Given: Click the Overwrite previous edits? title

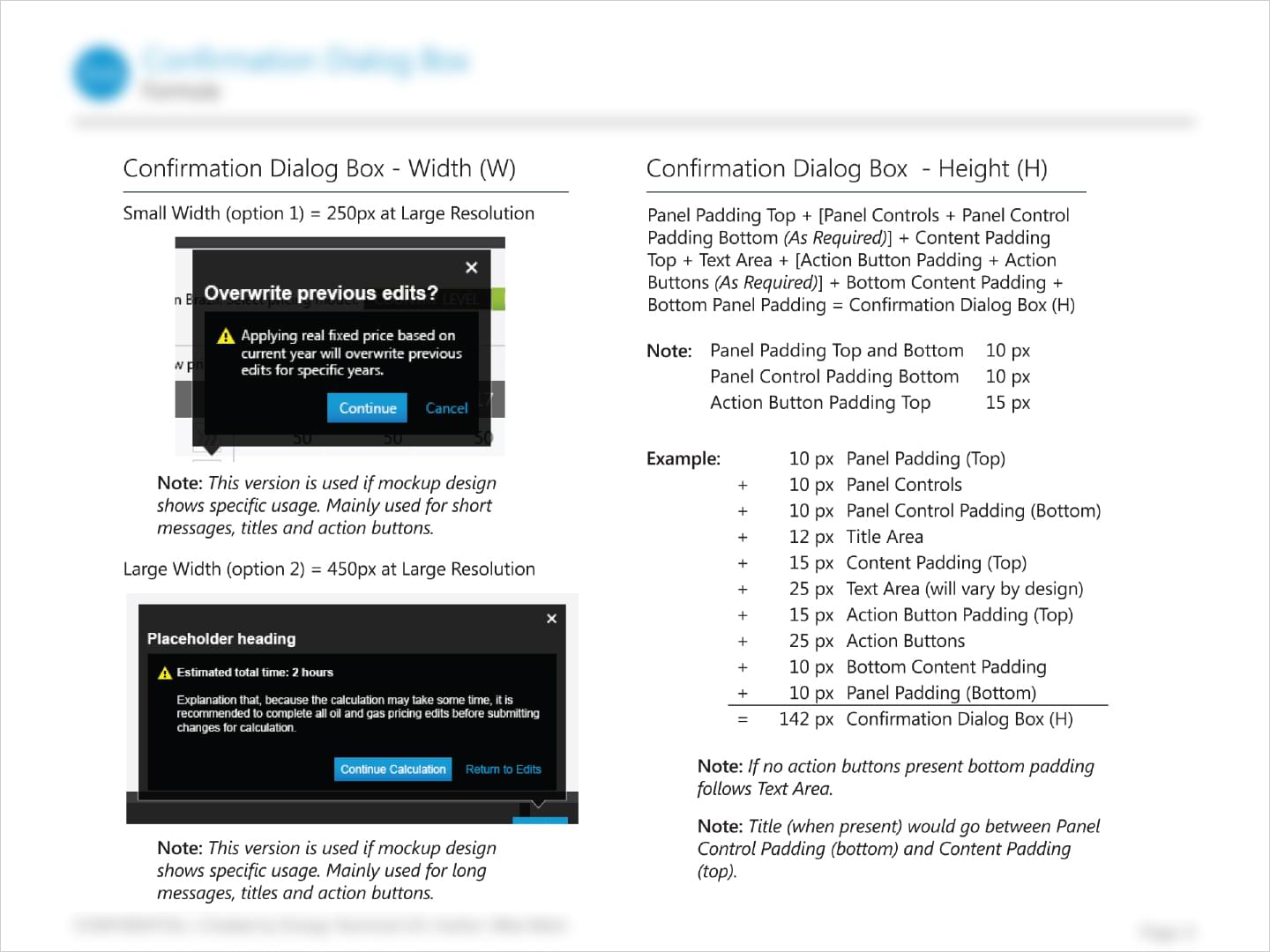Looking at the screenshot, I should click(321, 294).
